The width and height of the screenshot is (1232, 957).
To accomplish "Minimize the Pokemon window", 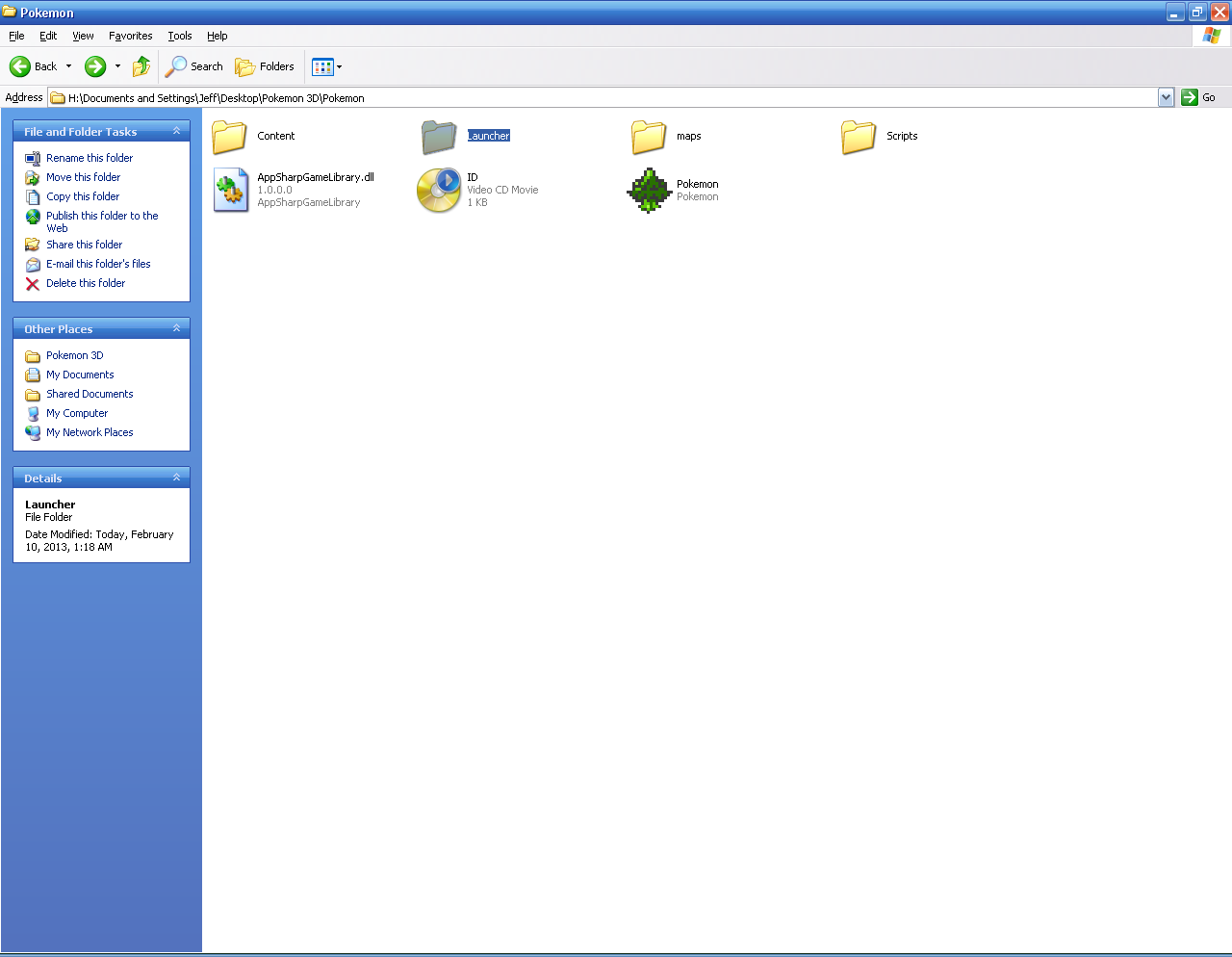I will pos(1175,12).
